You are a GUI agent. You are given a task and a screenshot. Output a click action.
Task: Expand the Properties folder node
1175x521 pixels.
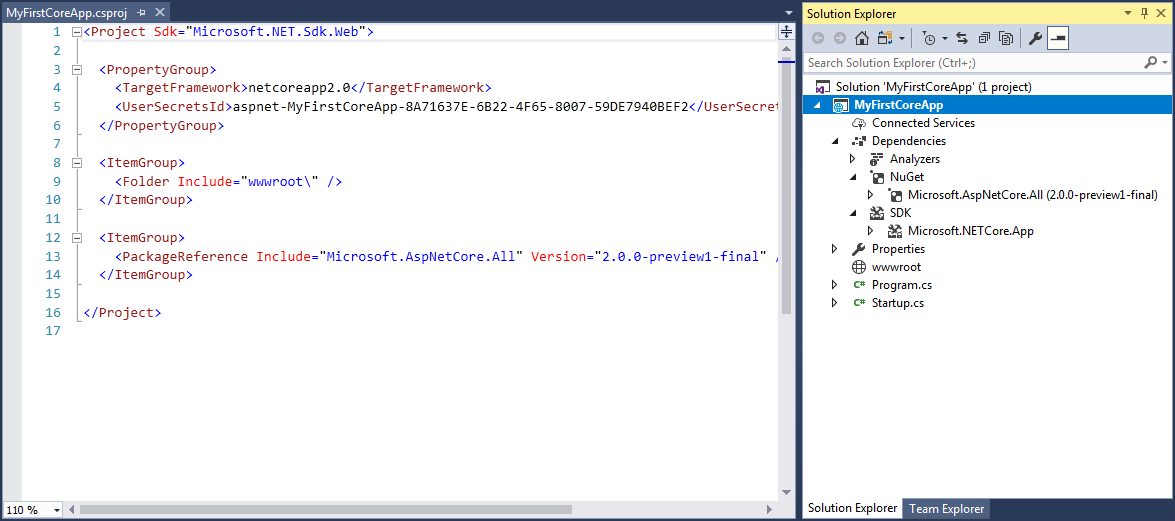point(834,249)
